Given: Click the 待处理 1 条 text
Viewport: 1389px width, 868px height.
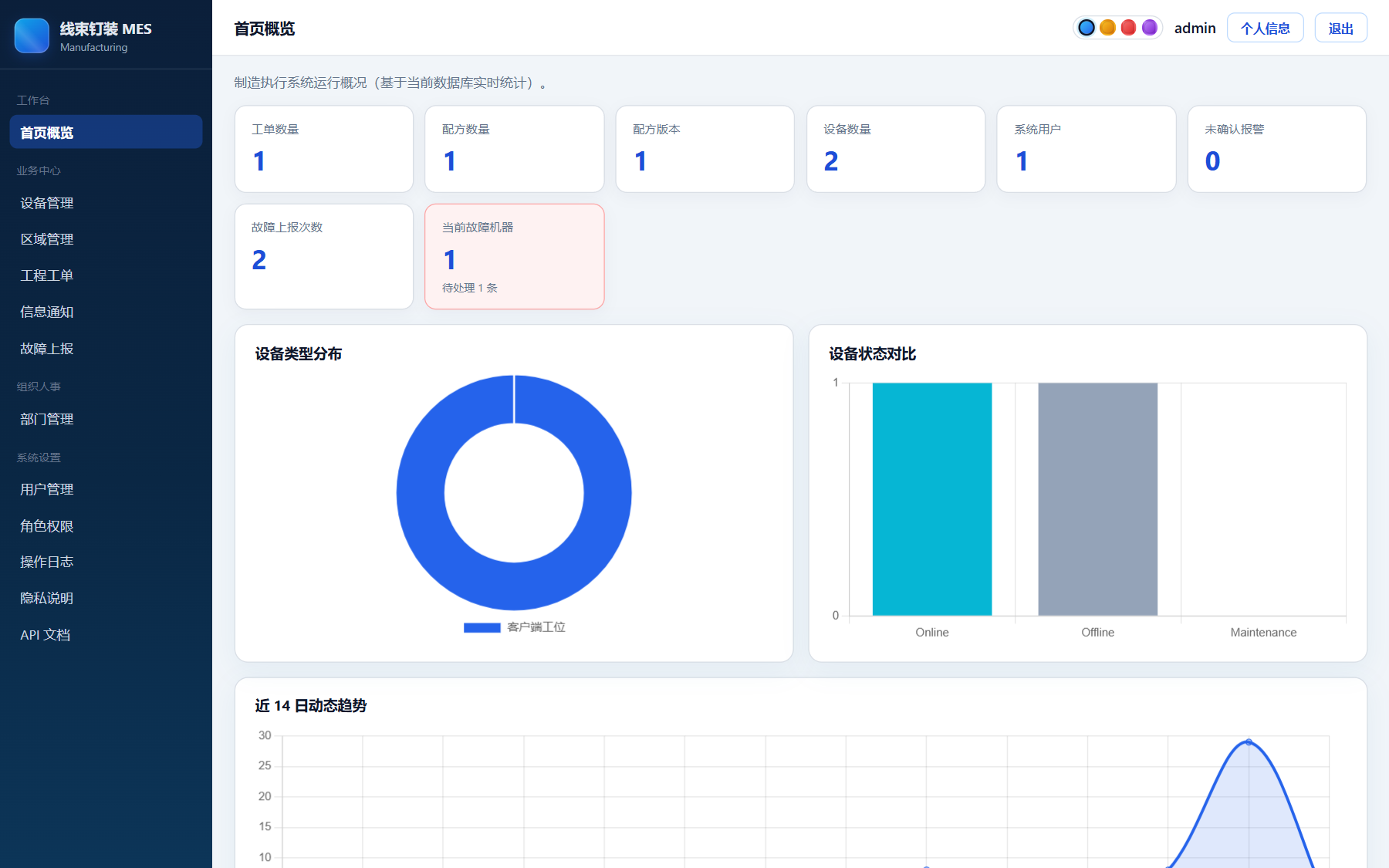Looking at the screenshot, I should pyautogui.click(x=470, y=288).
